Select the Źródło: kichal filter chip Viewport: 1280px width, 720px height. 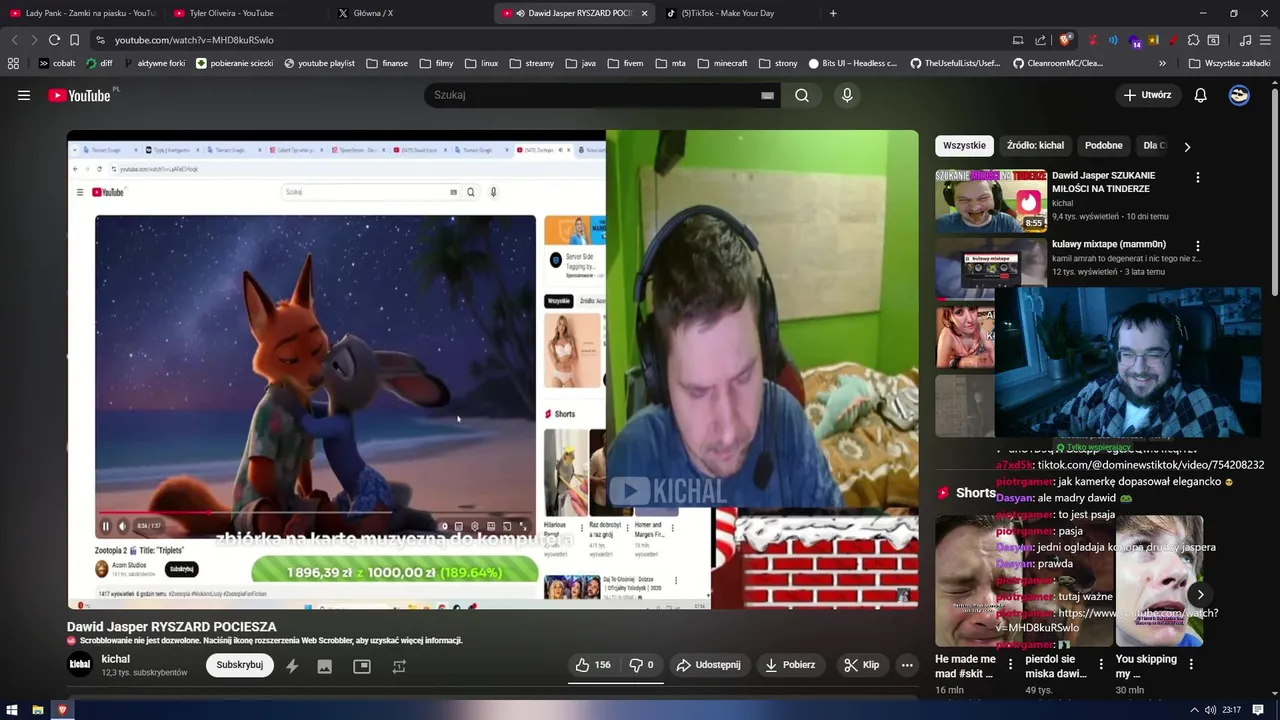click(1035, 146)
